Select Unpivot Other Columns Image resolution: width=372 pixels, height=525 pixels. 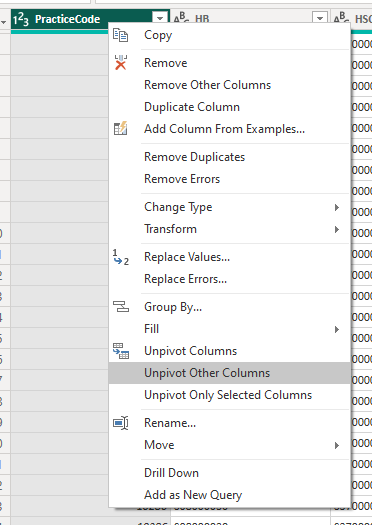click(229, 373)
